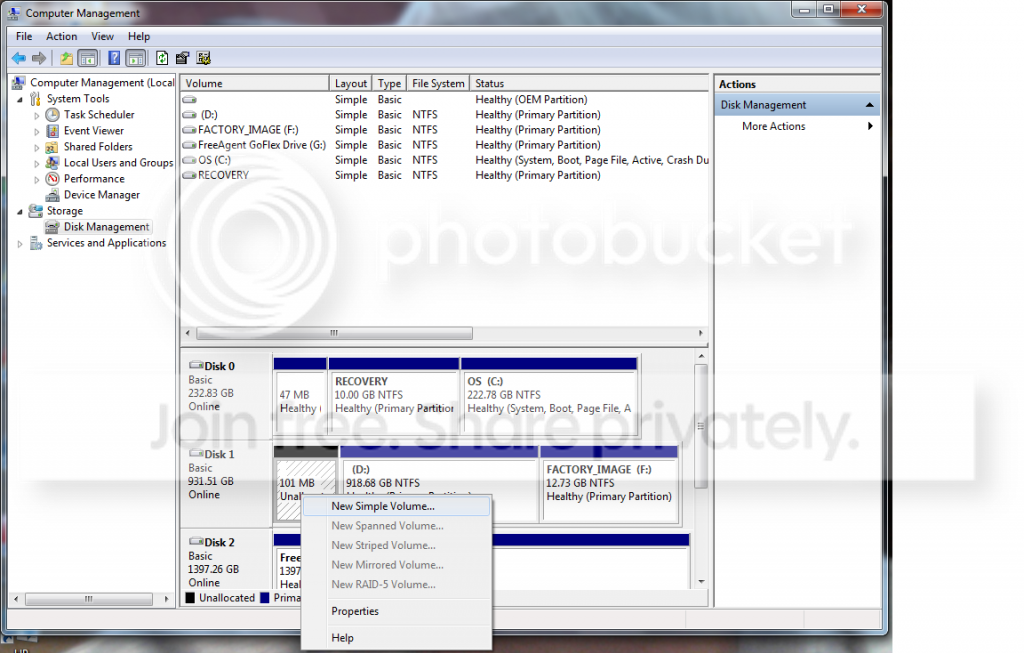Click the RECOVERY drive icon in the list
This screenshot has width=1024, height=653.
pos(189,175)
